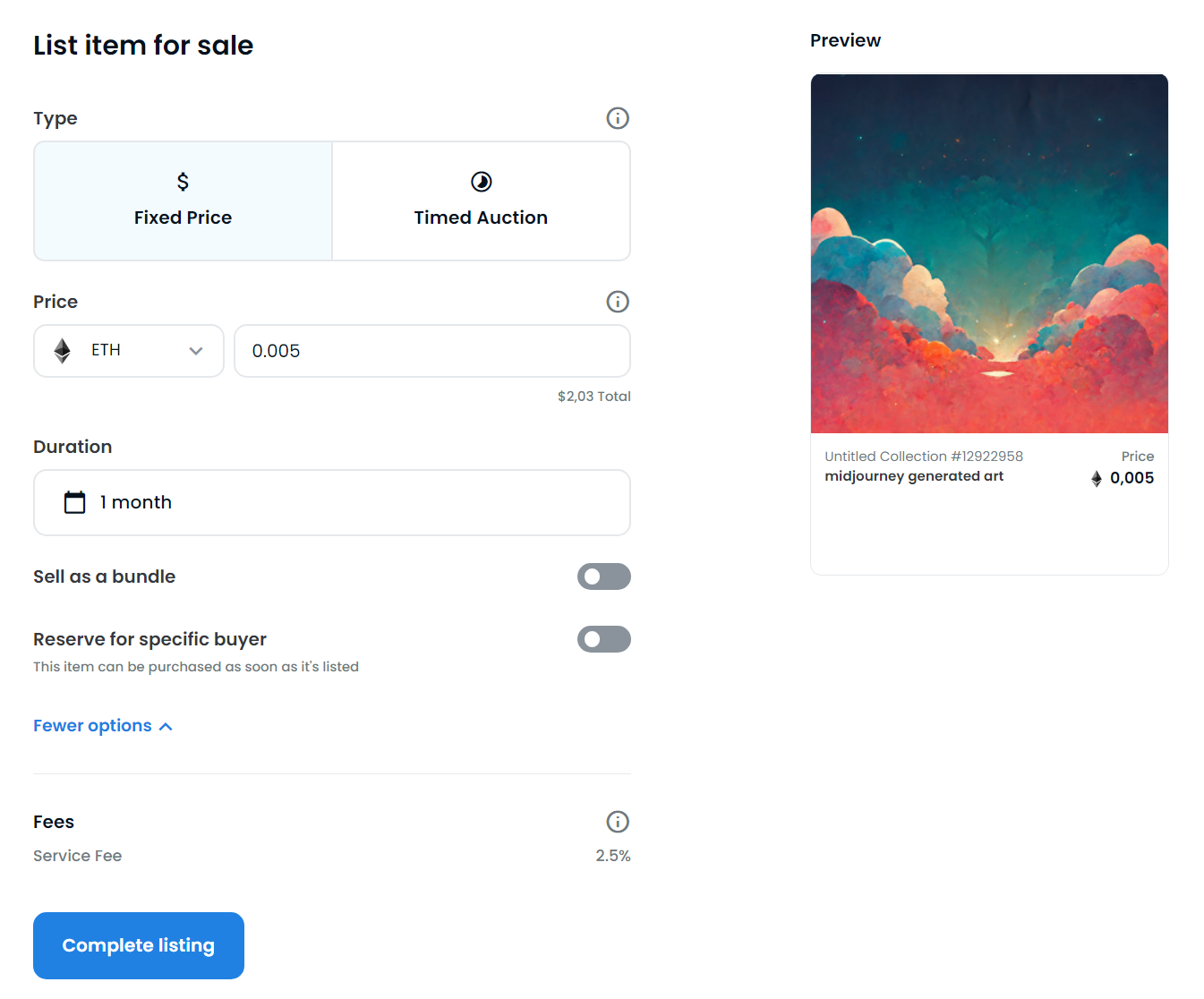
Task: Click the info icon next to Price
Action: click(618, 302)
